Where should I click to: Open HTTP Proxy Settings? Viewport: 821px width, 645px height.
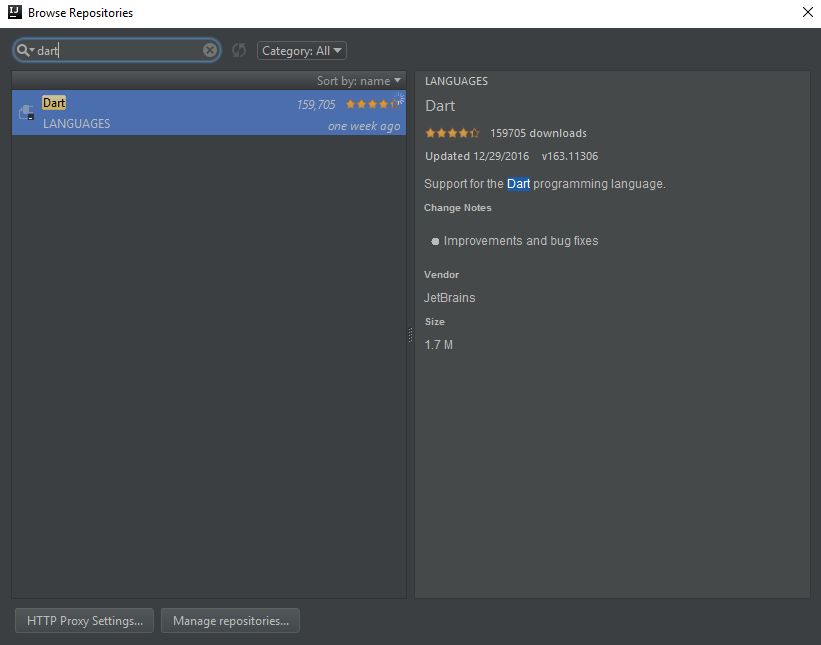[x=85, y=621]
